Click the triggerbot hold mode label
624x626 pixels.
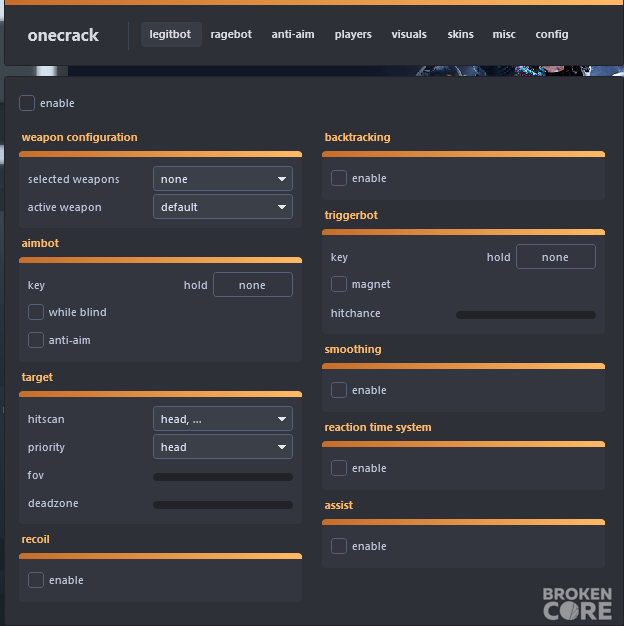click(499, 257)
